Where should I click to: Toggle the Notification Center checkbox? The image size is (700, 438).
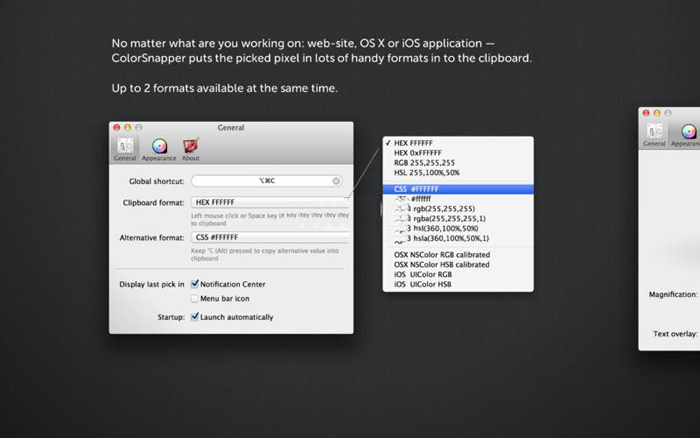(195, 284)
